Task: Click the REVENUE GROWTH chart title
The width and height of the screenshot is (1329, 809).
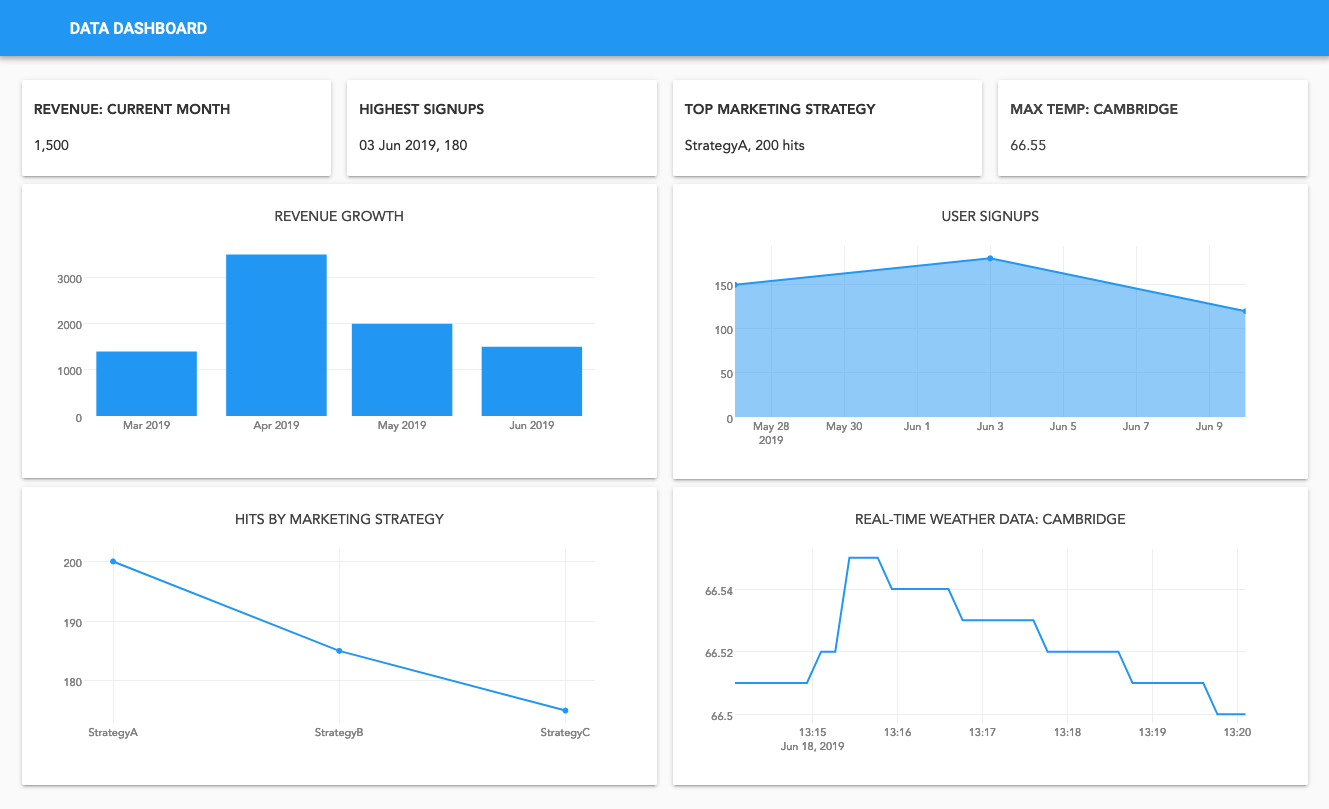Action: pyautogui.click(x=338, y=216)
